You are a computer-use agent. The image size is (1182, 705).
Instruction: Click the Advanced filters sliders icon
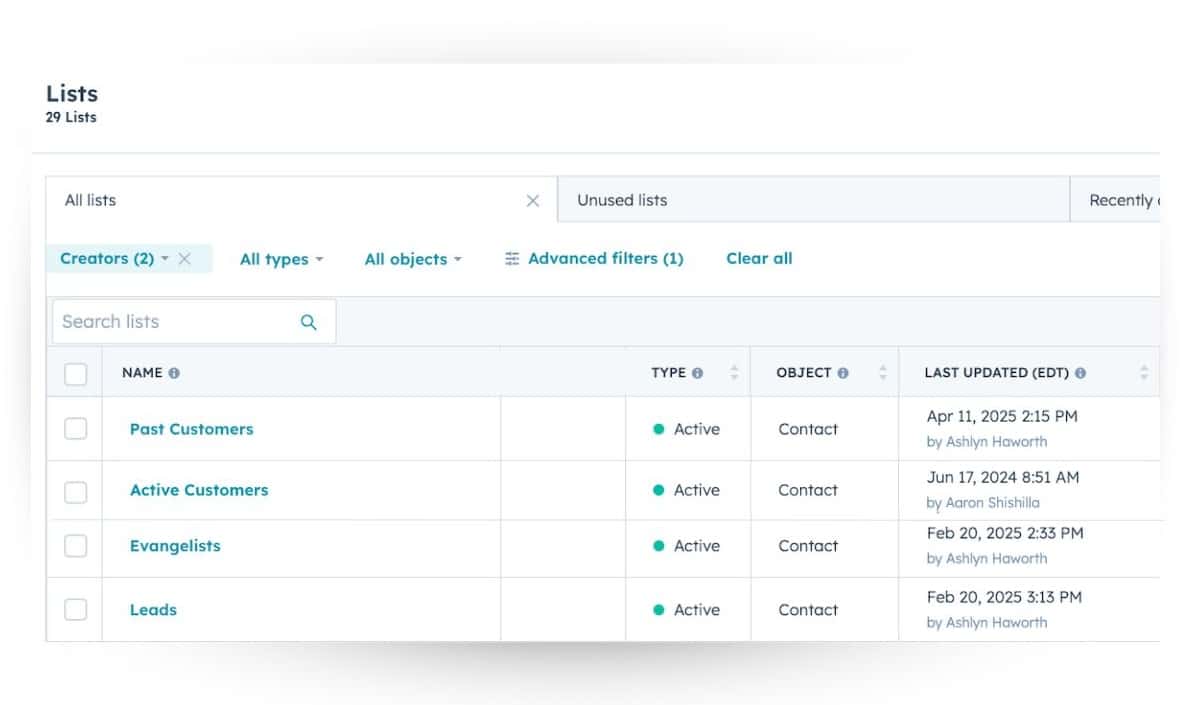pos(512,259)
